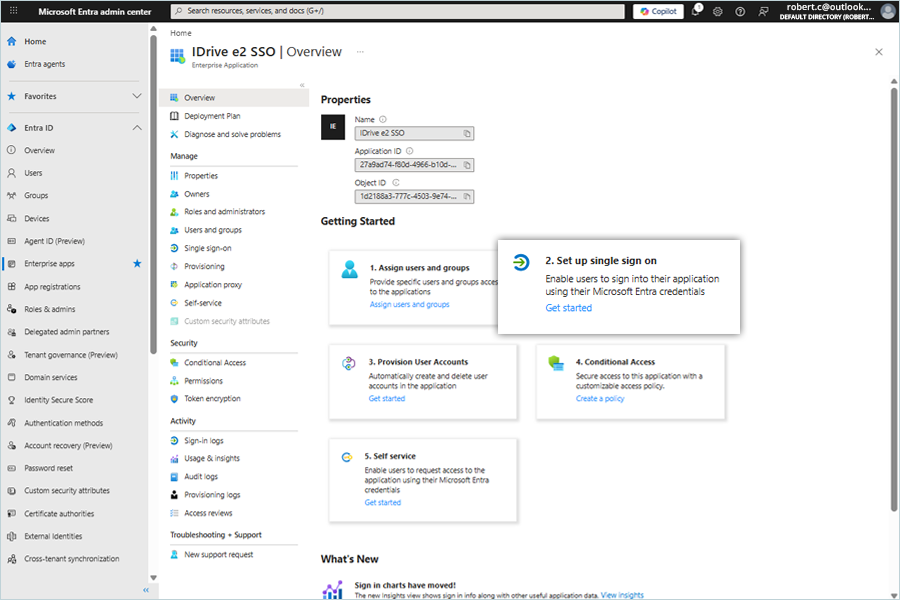Viewport: 900px width, 600px height.
Task: Click the Application ID text field
Action: [x=414, y=165]
